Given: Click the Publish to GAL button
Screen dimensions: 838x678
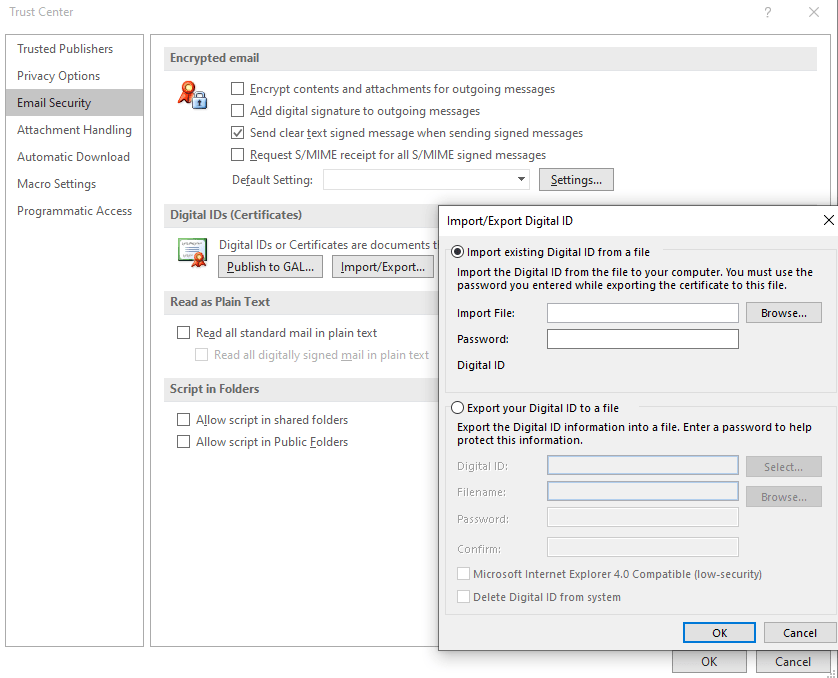Looking at the screenshot, I should pyautogui.click(x=270, y=267).
